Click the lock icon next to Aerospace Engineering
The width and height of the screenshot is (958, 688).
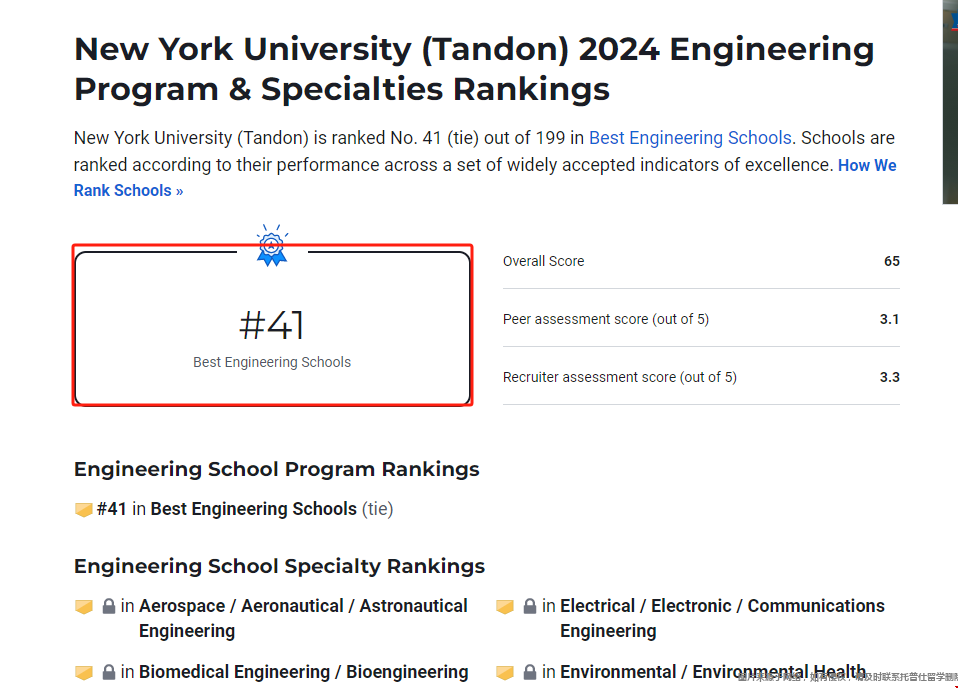(109, 607)
